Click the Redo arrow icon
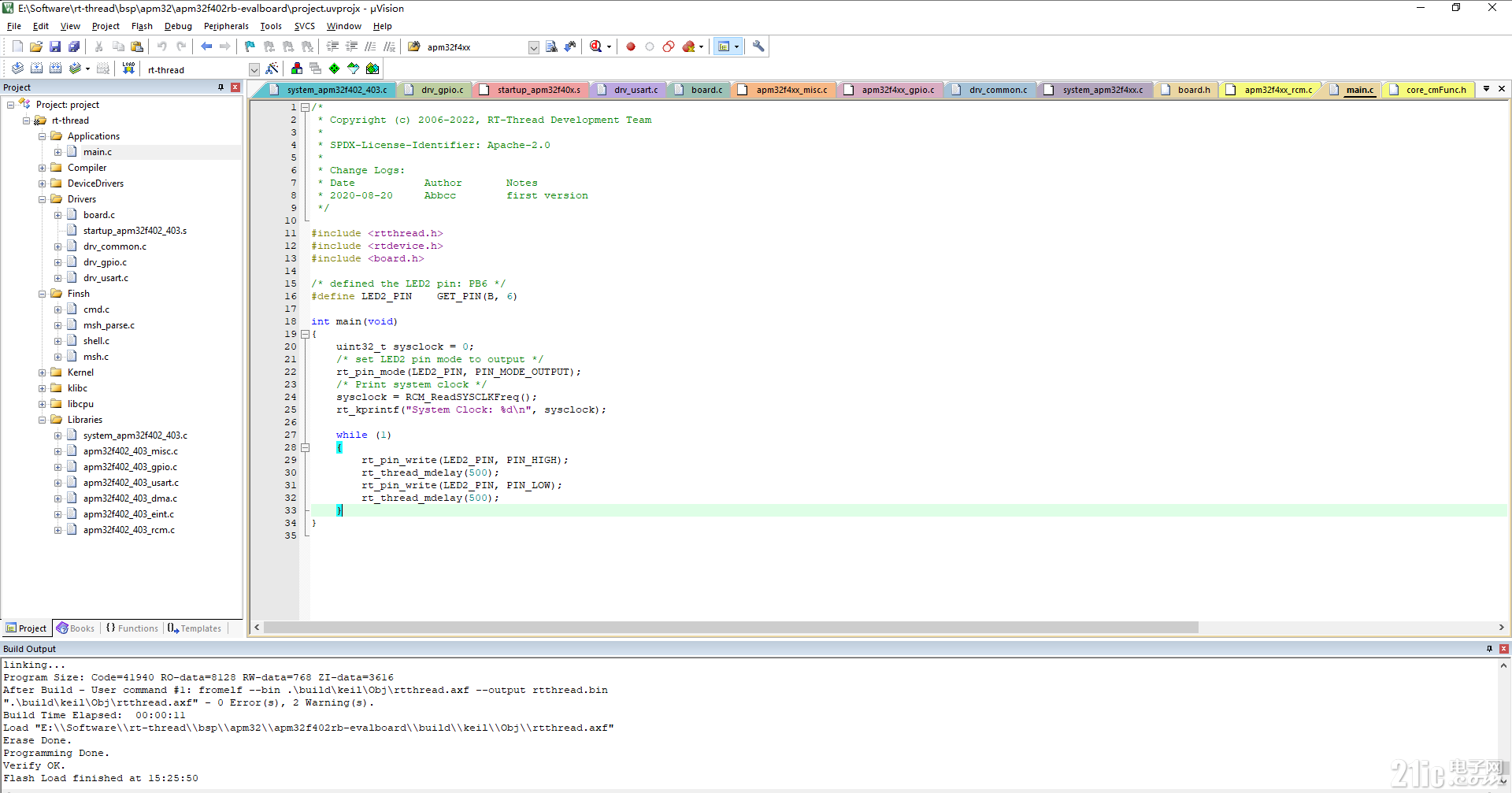This screenshot has width=1512, height=793. point(181,46)
